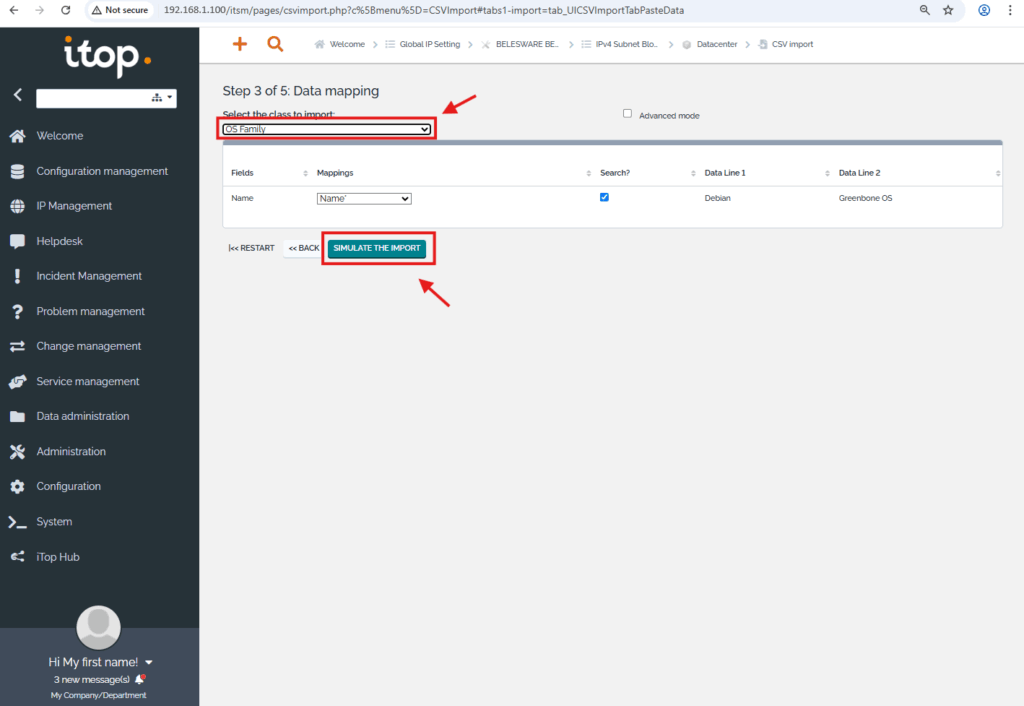Screen dimensions: 1024x706
Task: Click the Simulate the Import button
Action: [377, 248]
